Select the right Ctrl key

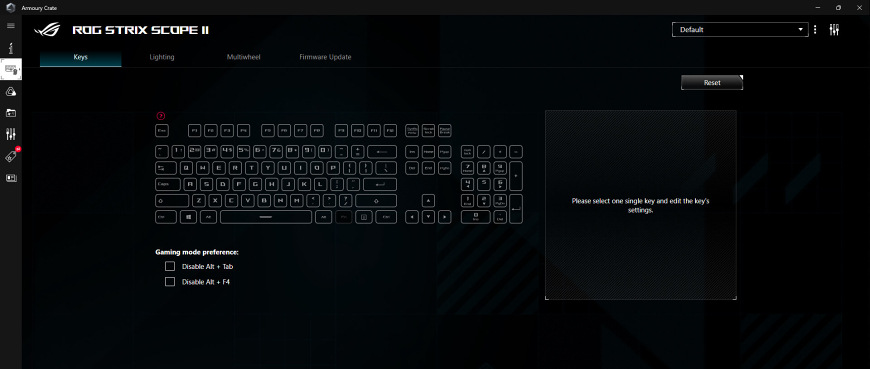coord(386,217)
